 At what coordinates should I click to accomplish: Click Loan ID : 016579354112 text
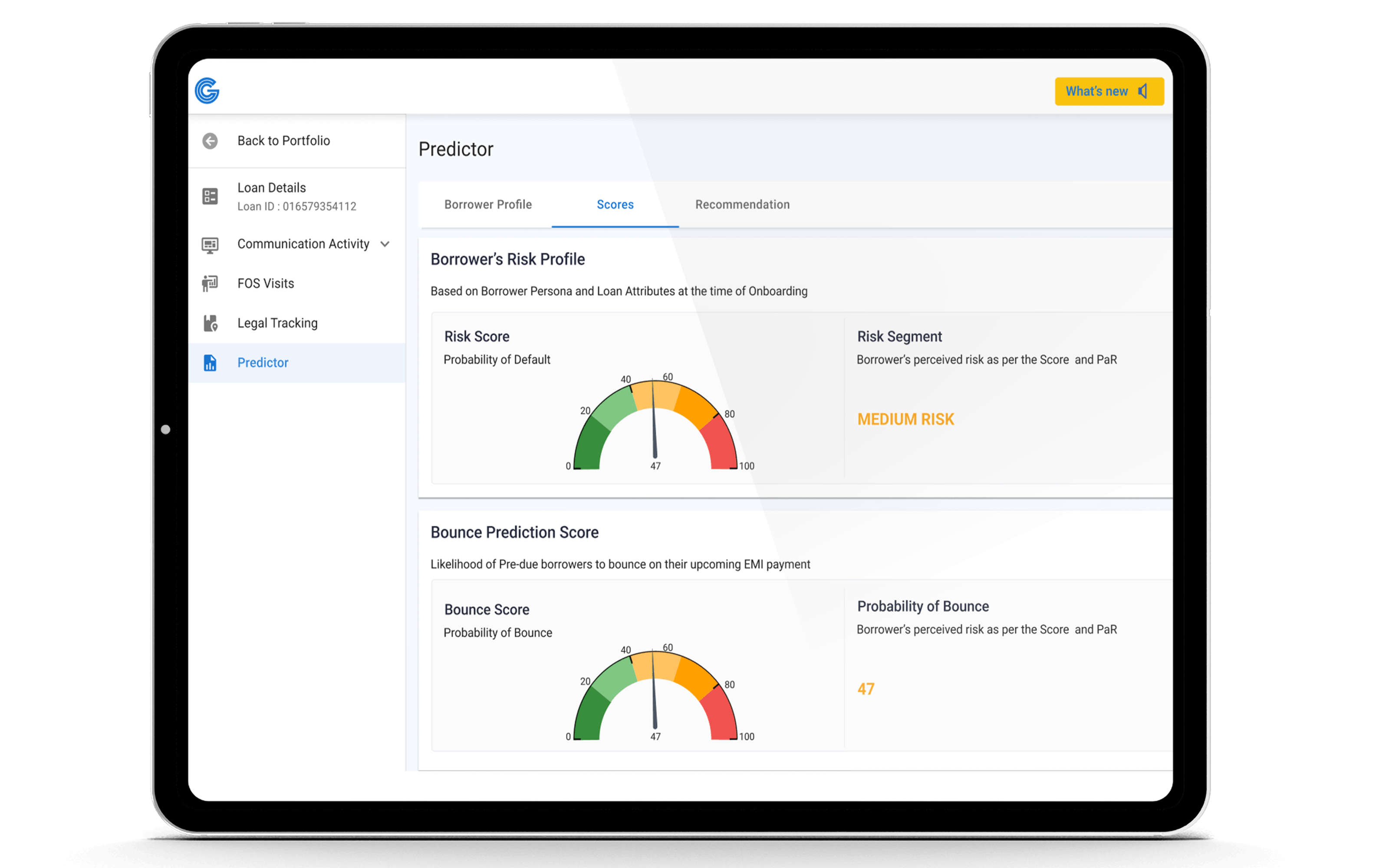tap(297, 207)
